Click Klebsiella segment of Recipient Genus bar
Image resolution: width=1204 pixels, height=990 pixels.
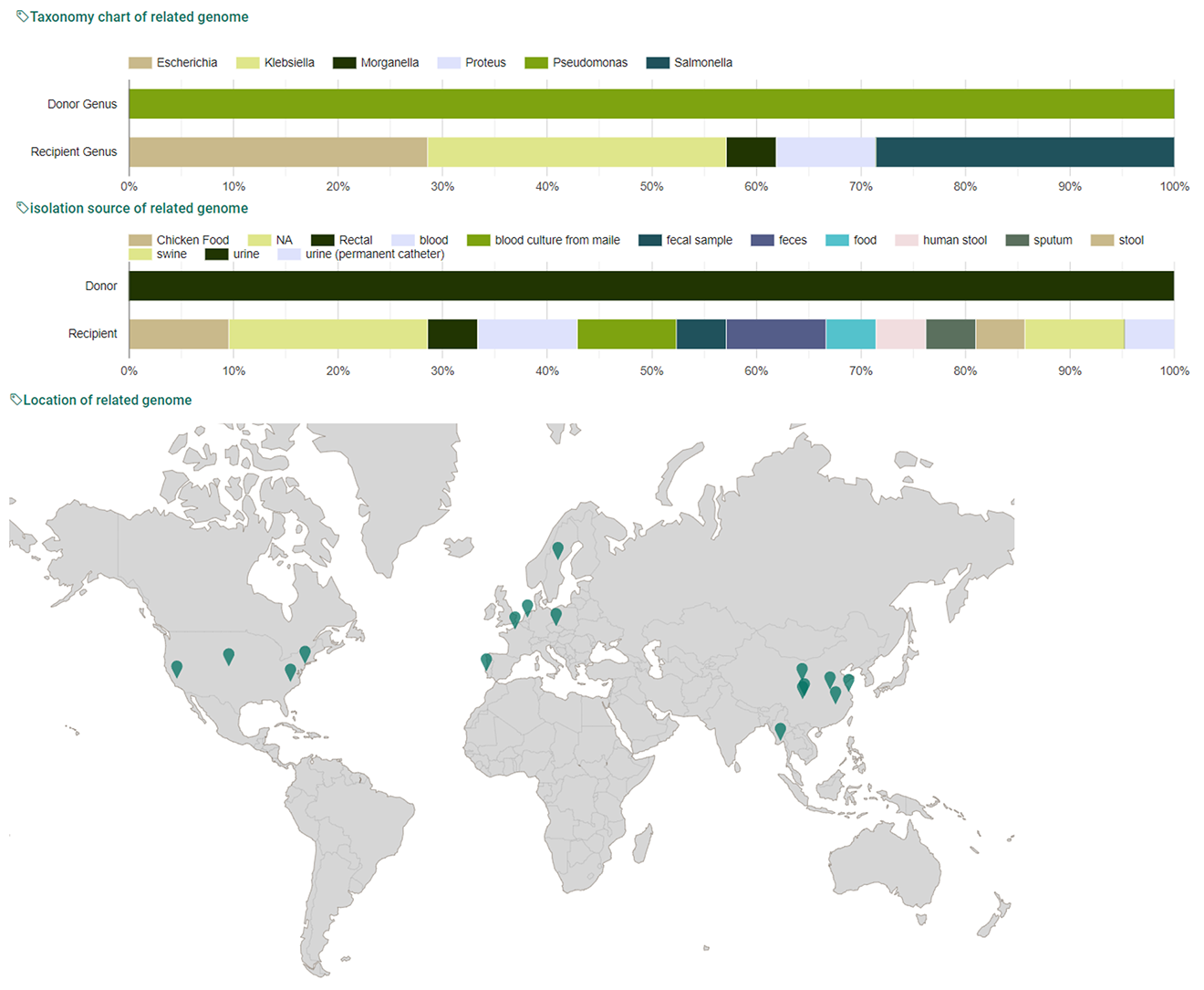[576, 152]
